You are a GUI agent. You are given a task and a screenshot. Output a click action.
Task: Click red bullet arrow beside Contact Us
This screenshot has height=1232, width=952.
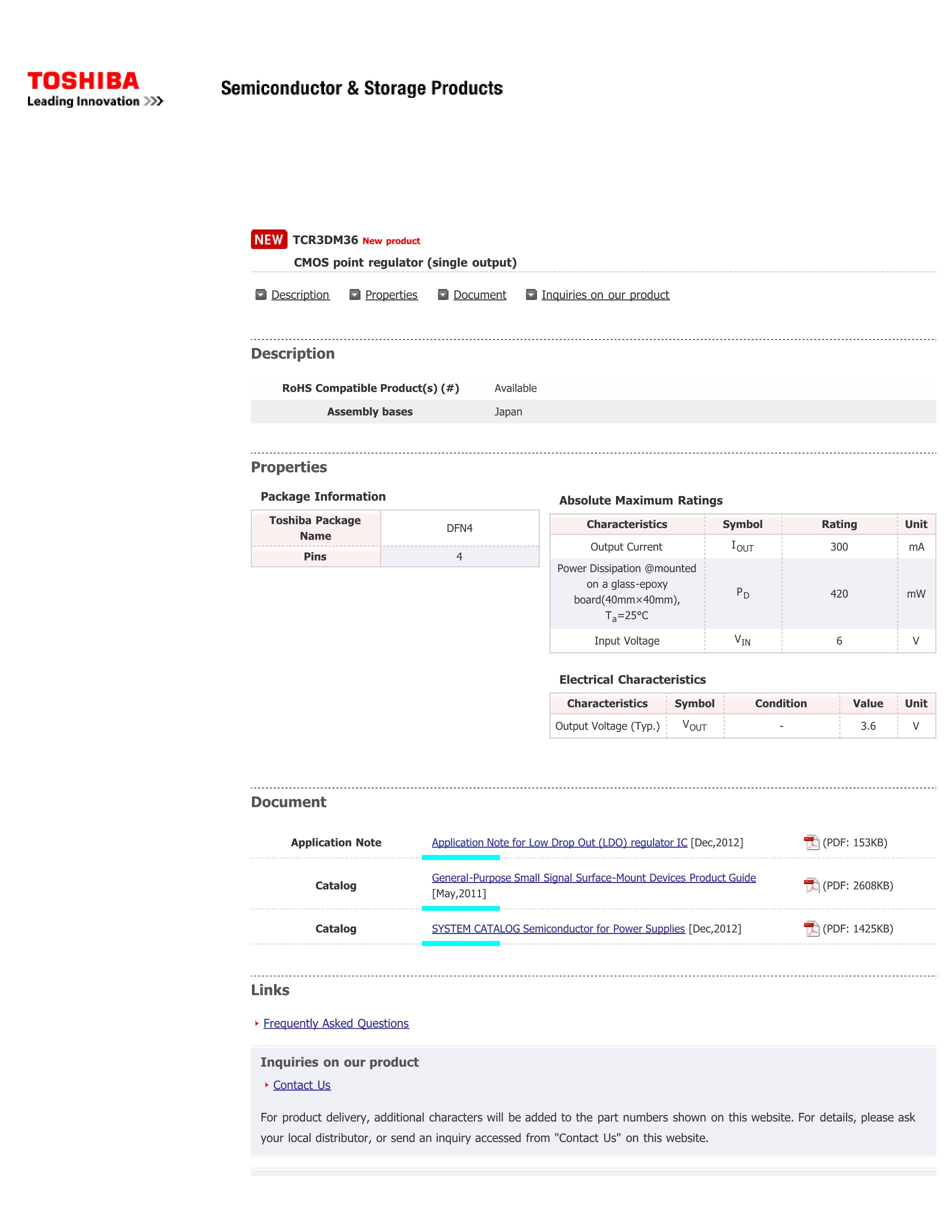click(x=267, y=1085)
